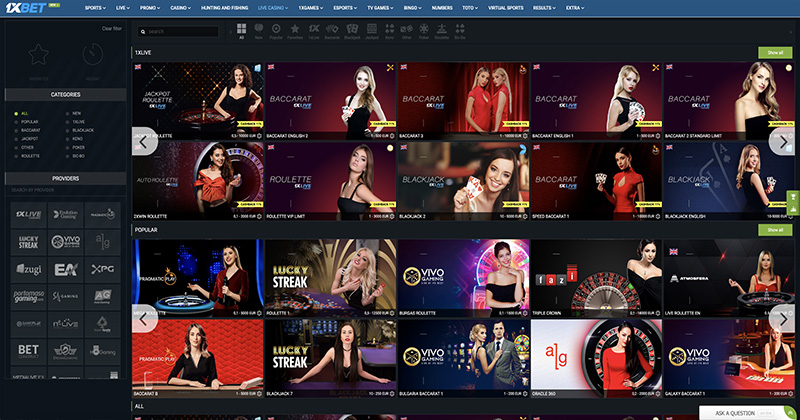
Task: Open the Triple Crown roulette thumbnail
Action: pos(596,278)
